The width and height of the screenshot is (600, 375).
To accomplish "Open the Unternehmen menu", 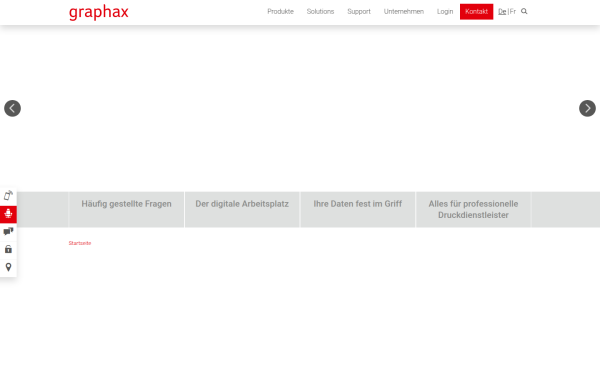I will click(404, 11).
